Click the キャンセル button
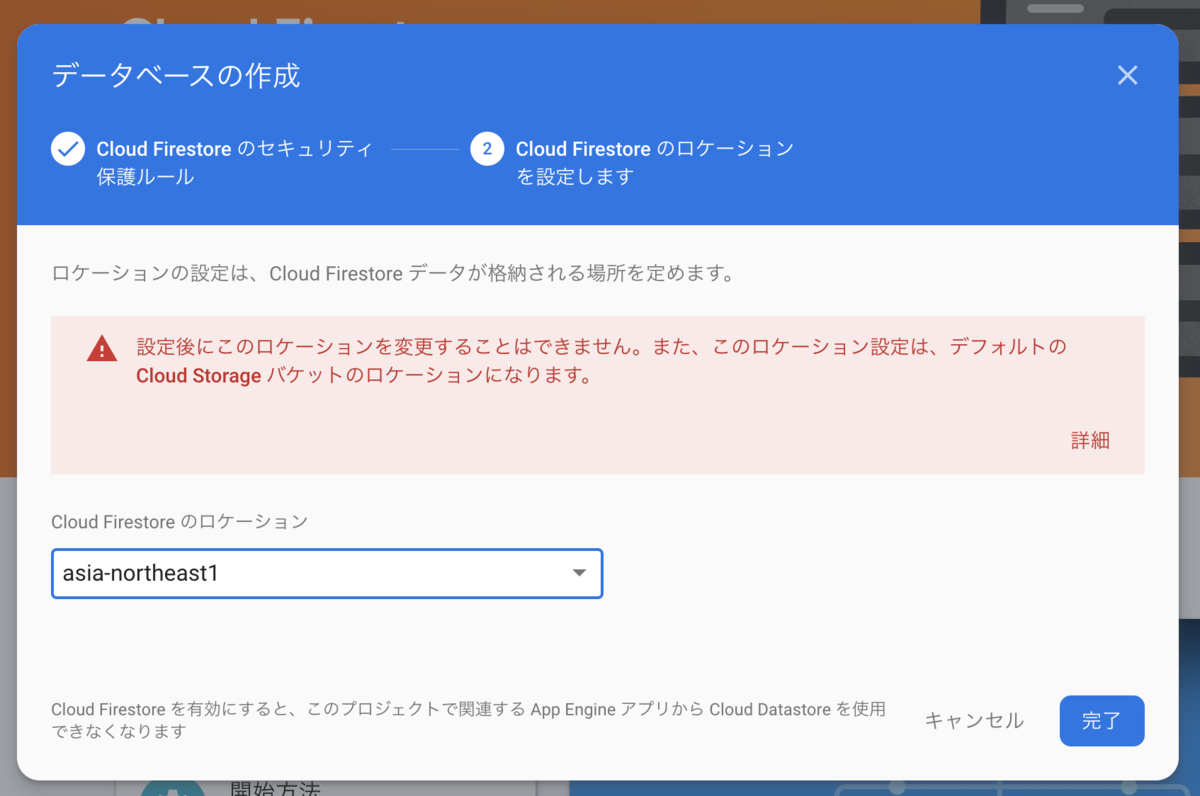Screen dimensions: 1200x796 tap(974, 720)
